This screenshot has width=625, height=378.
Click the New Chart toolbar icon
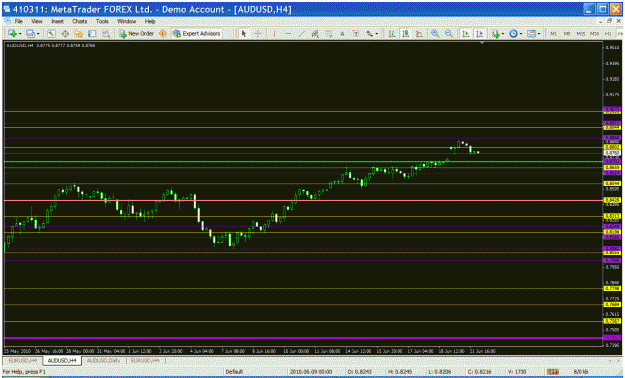[x=12, y=34]
